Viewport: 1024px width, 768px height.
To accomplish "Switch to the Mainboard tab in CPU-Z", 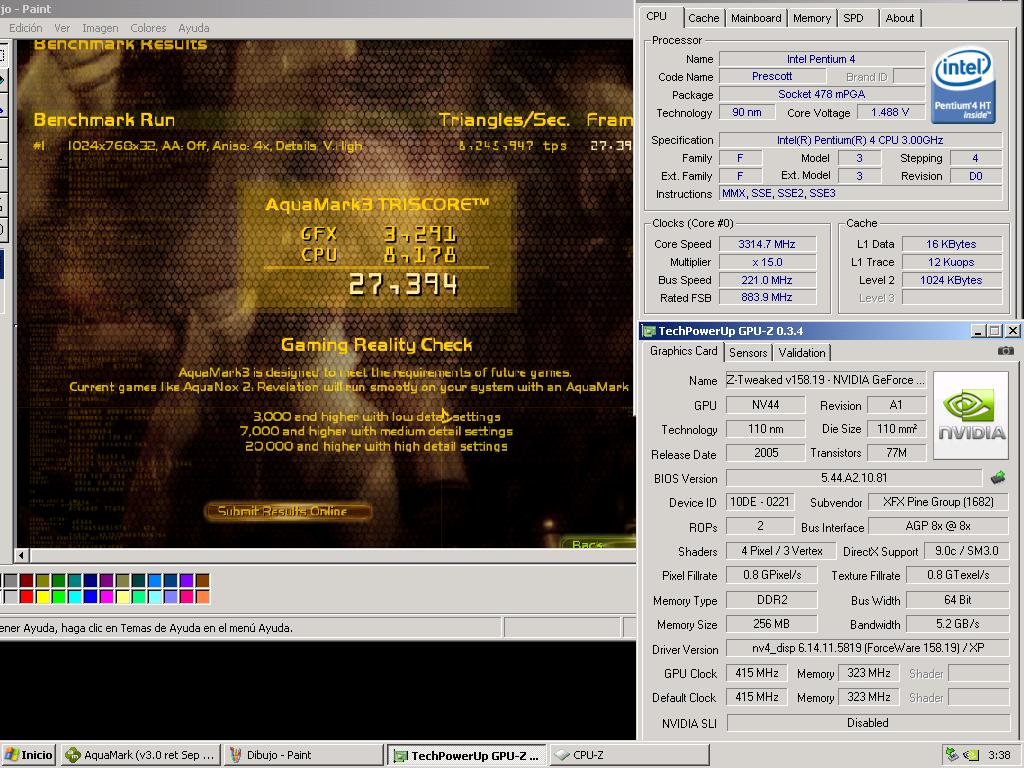I will click(x=756, y=18).
